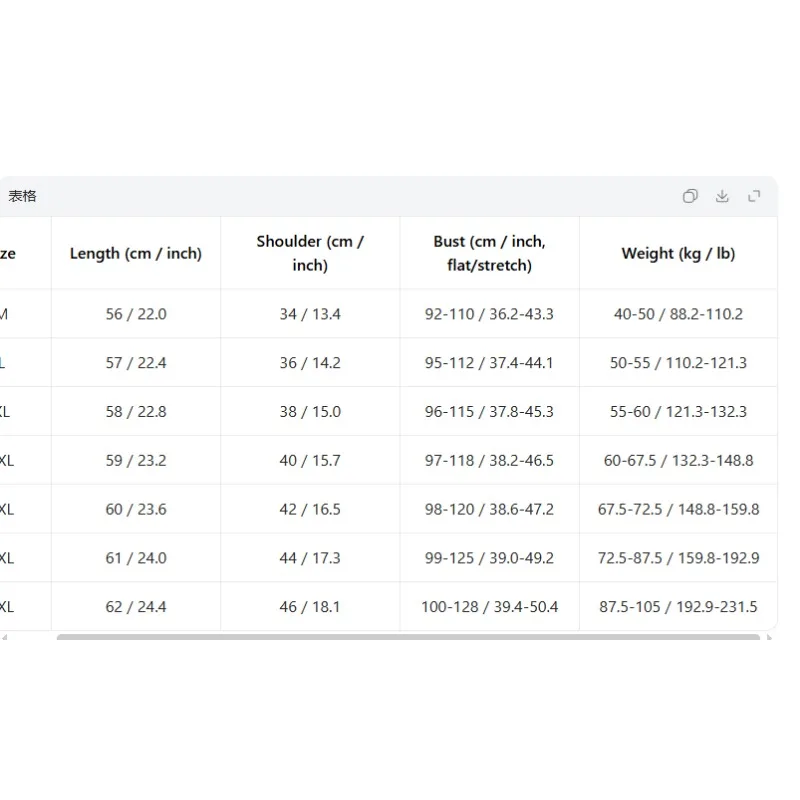Click the '87.5-105 / 192.9-231.5' weight cell
800x800 pixels.
[x=679, y=607]
